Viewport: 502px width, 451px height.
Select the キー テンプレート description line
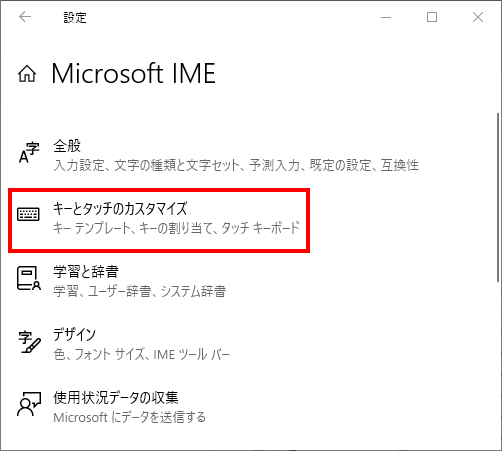coord(176,228)
